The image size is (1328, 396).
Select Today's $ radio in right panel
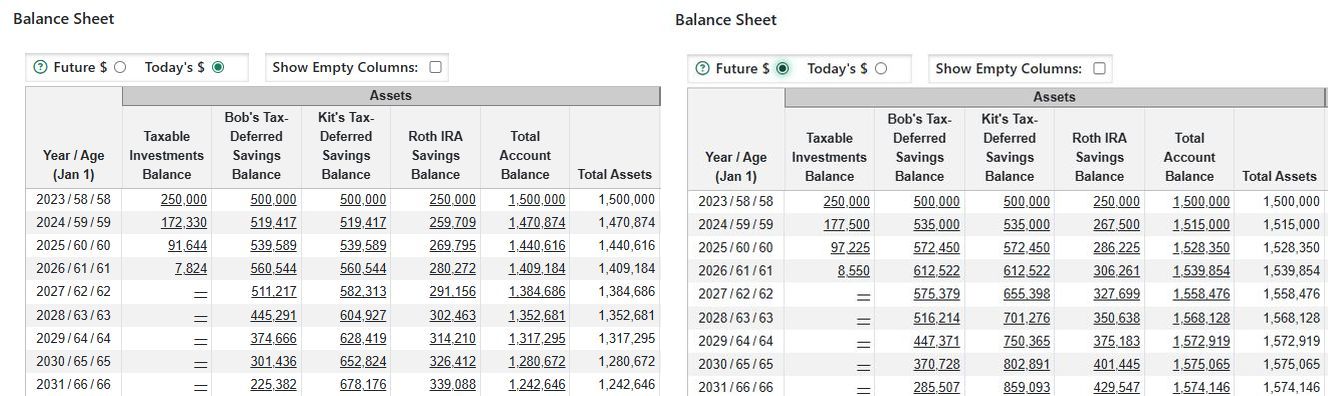[881, 69]
